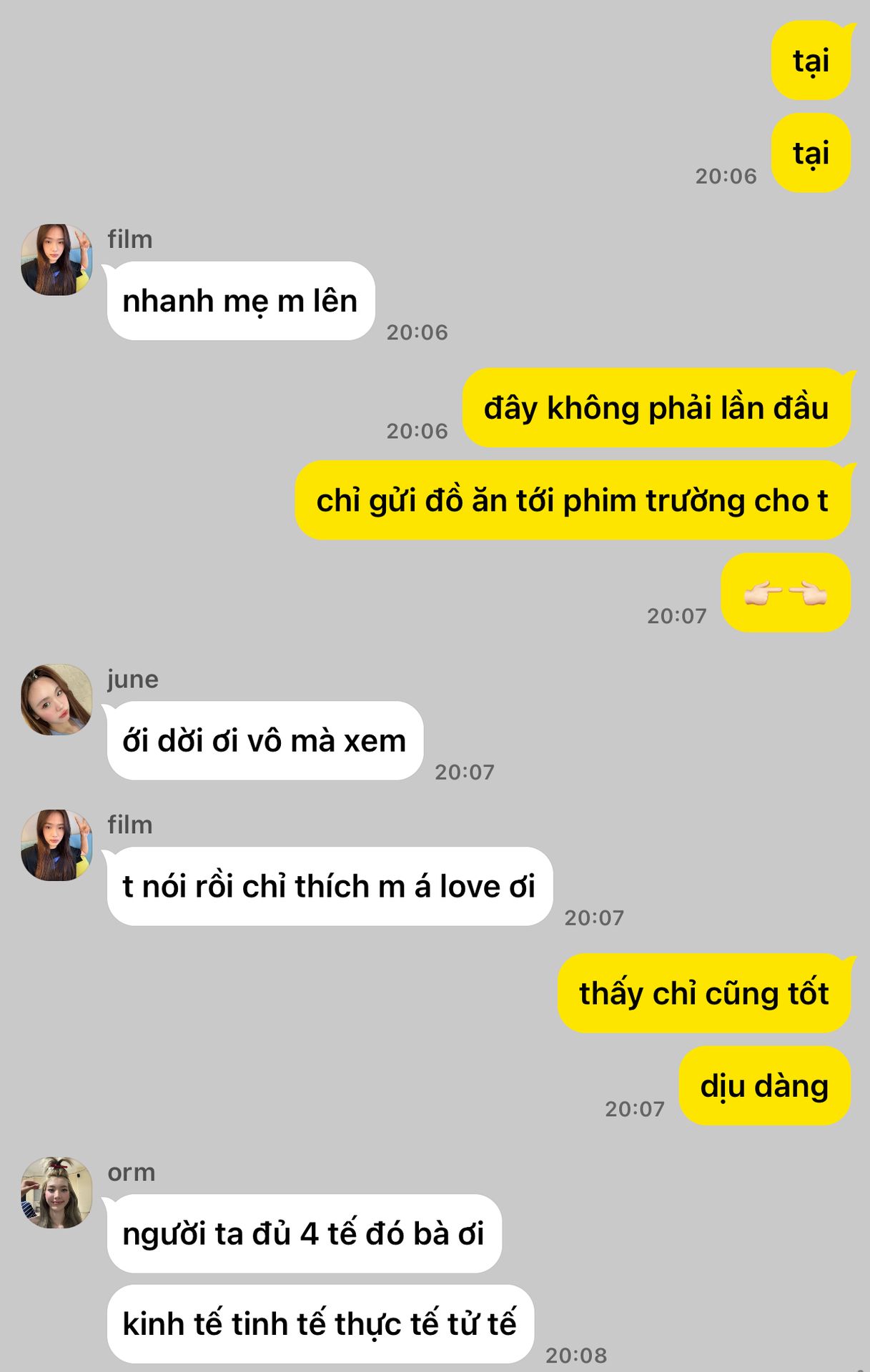Select the "dịu dàng" message bubble

click(x=765, y=1085)
